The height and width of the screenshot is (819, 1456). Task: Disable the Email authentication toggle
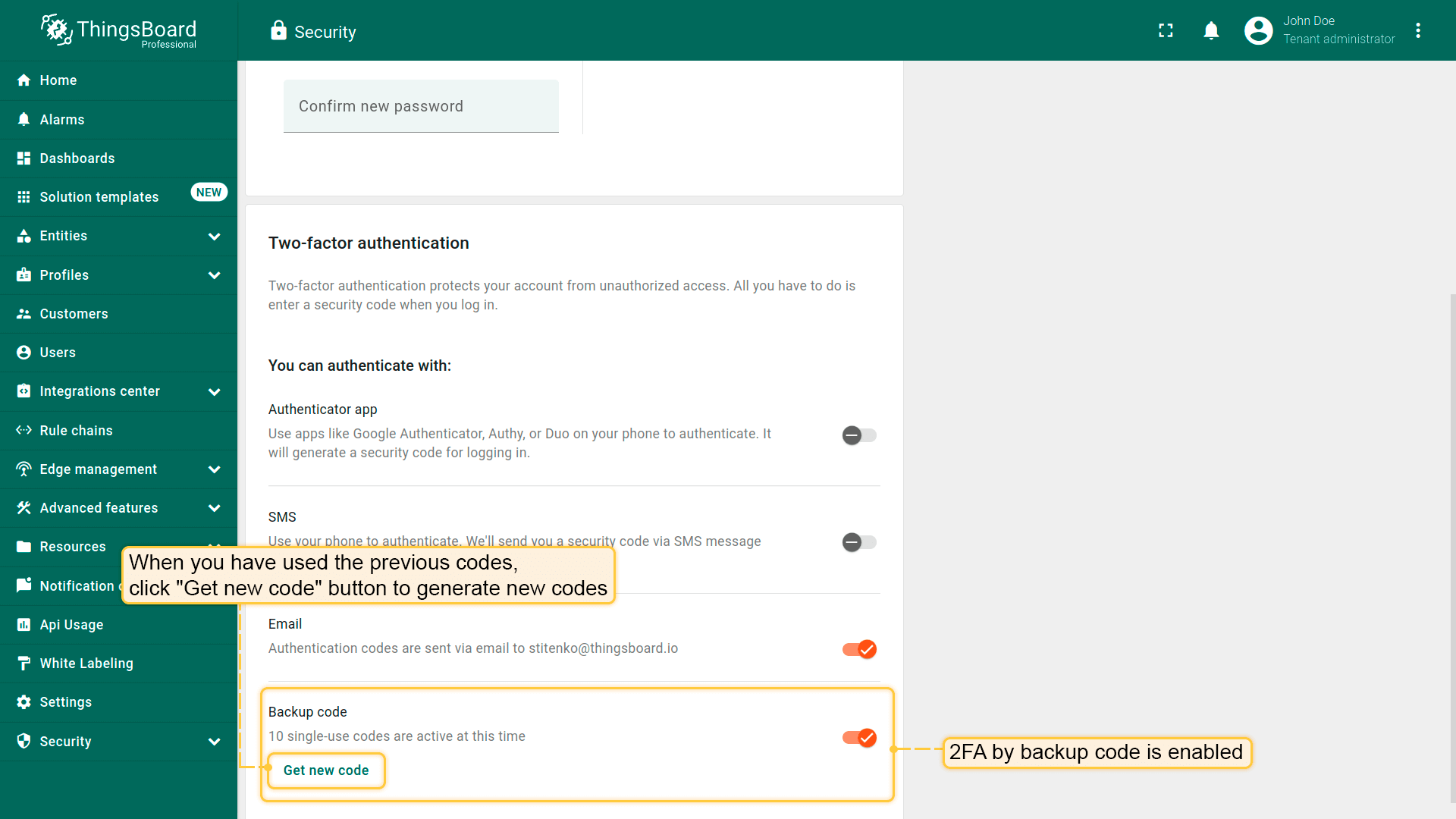859,649
